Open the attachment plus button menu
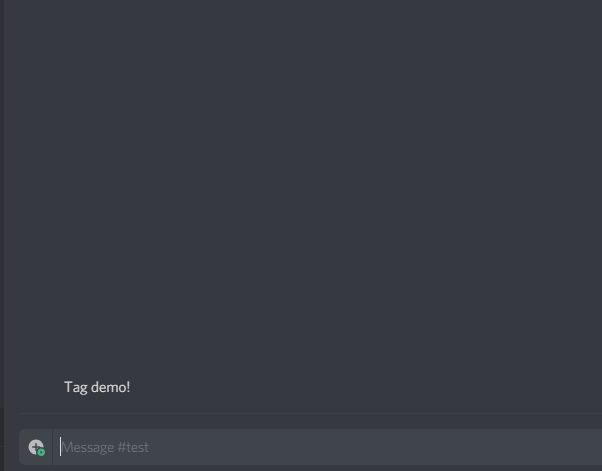Screen dimensions: 602x471 pyautogui.click(x=36, y=447)
